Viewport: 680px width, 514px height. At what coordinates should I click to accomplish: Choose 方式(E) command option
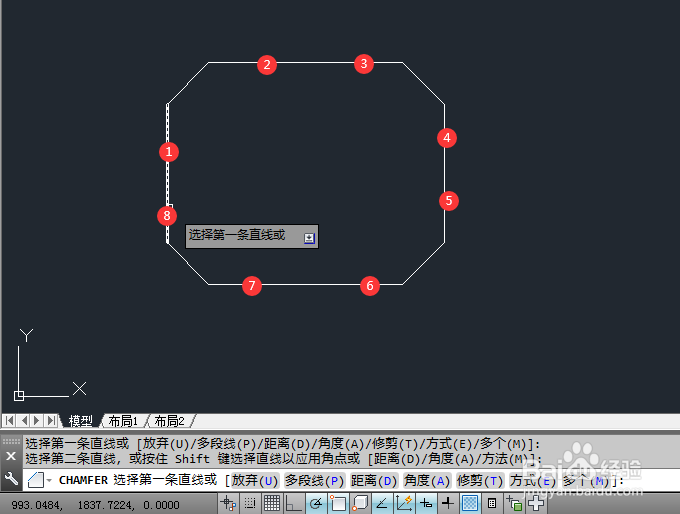tap(533, 480)
